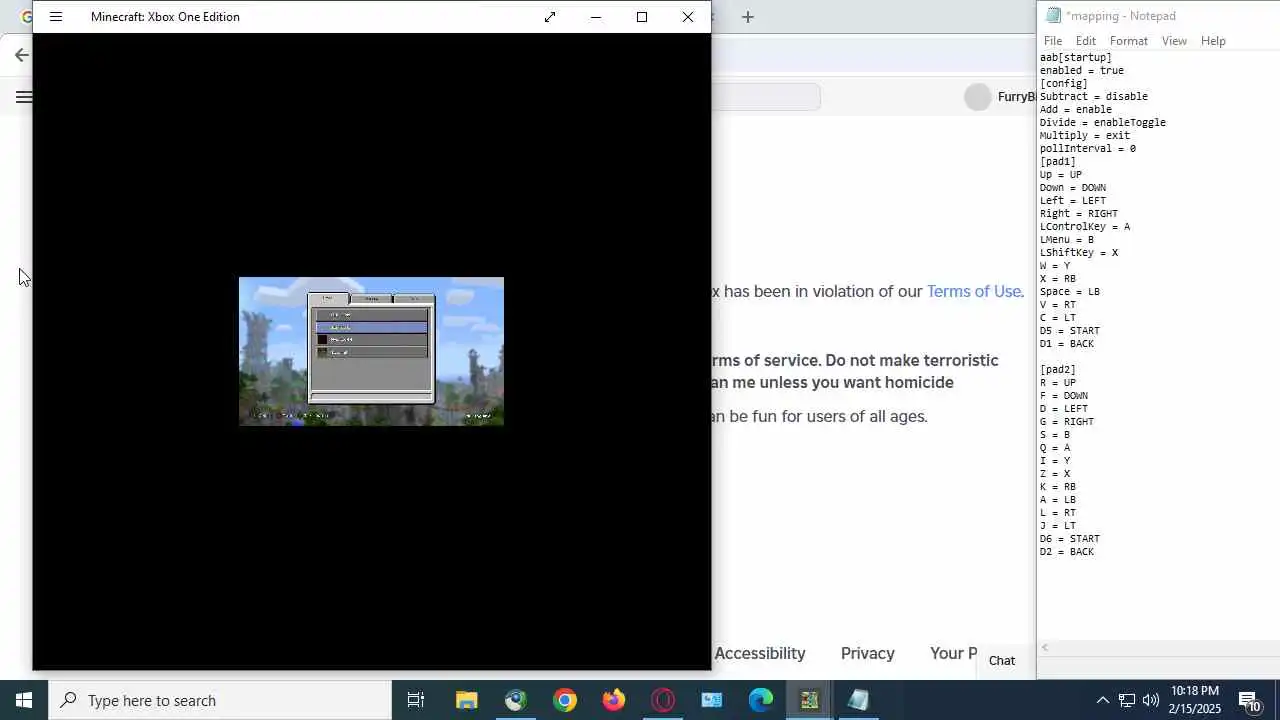The image size is (1280, 720).
Task: Open network status in system tray
Action: (1127, 700)
